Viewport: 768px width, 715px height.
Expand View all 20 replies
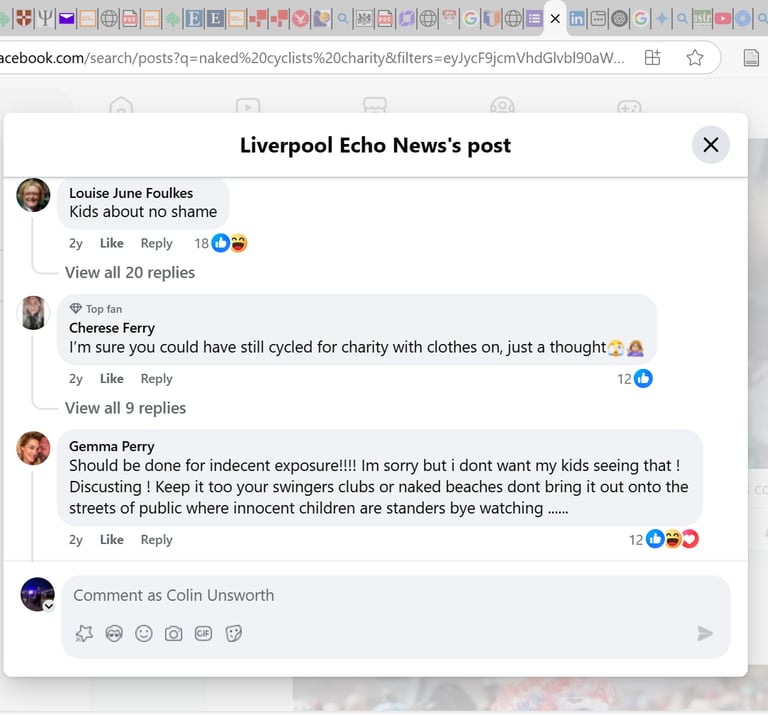point(130,272)
